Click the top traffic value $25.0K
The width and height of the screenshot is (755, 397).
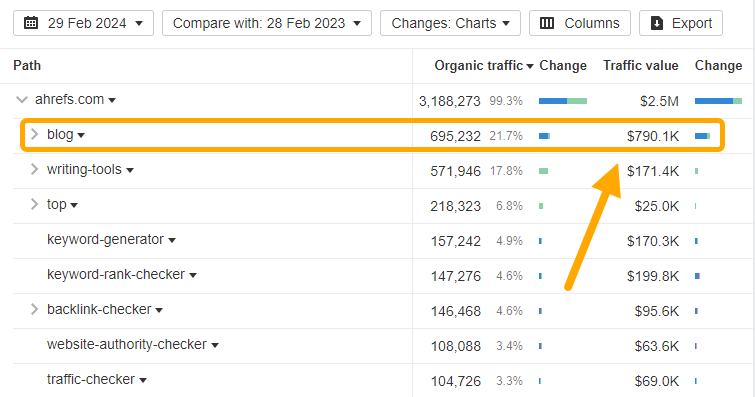(657, 206)
